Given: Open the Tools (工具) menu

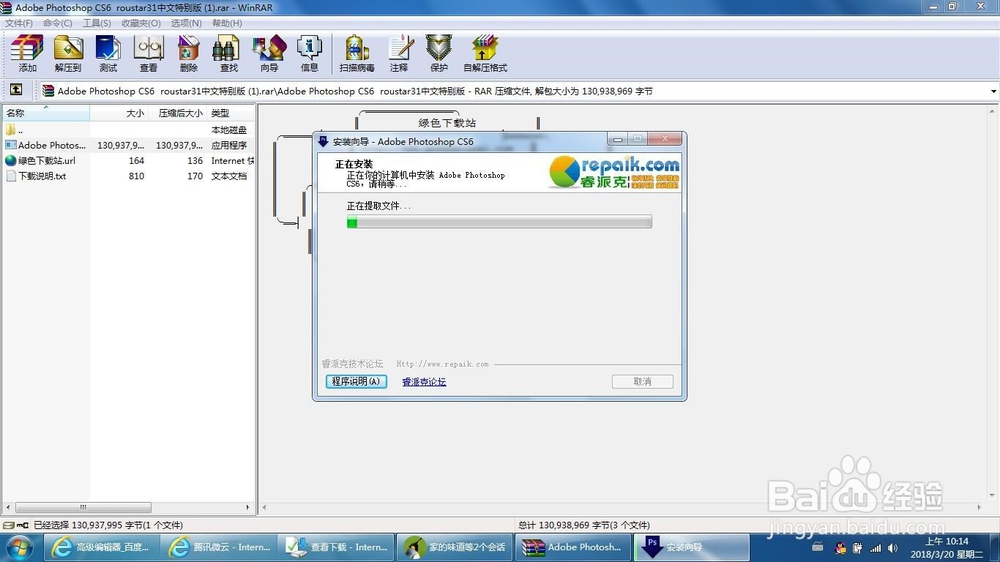Looking at the screenshot, I should 96,23.
